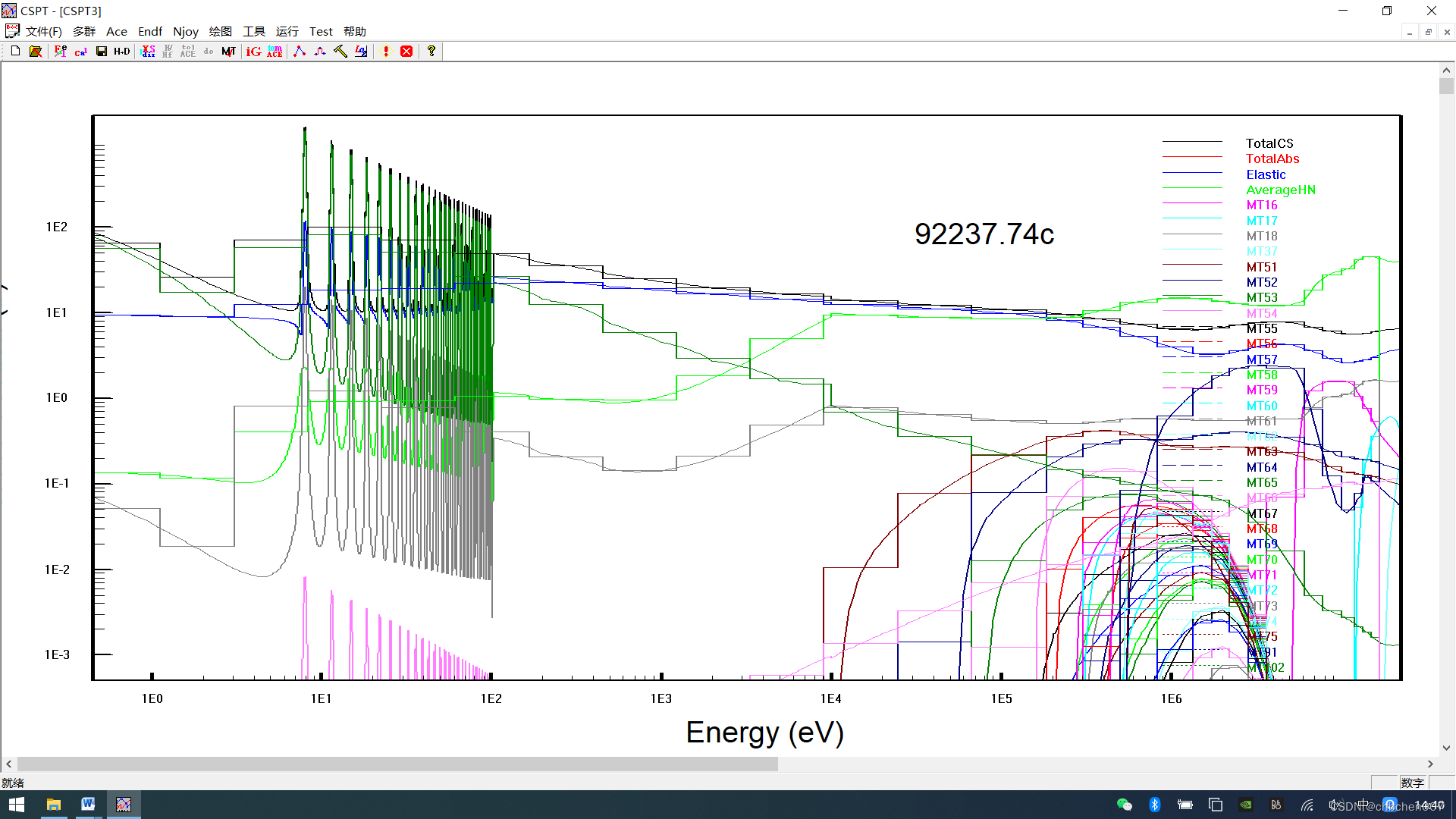
Task: Click the horizontal scrollbar right arrow
Action: [1430, 764]
